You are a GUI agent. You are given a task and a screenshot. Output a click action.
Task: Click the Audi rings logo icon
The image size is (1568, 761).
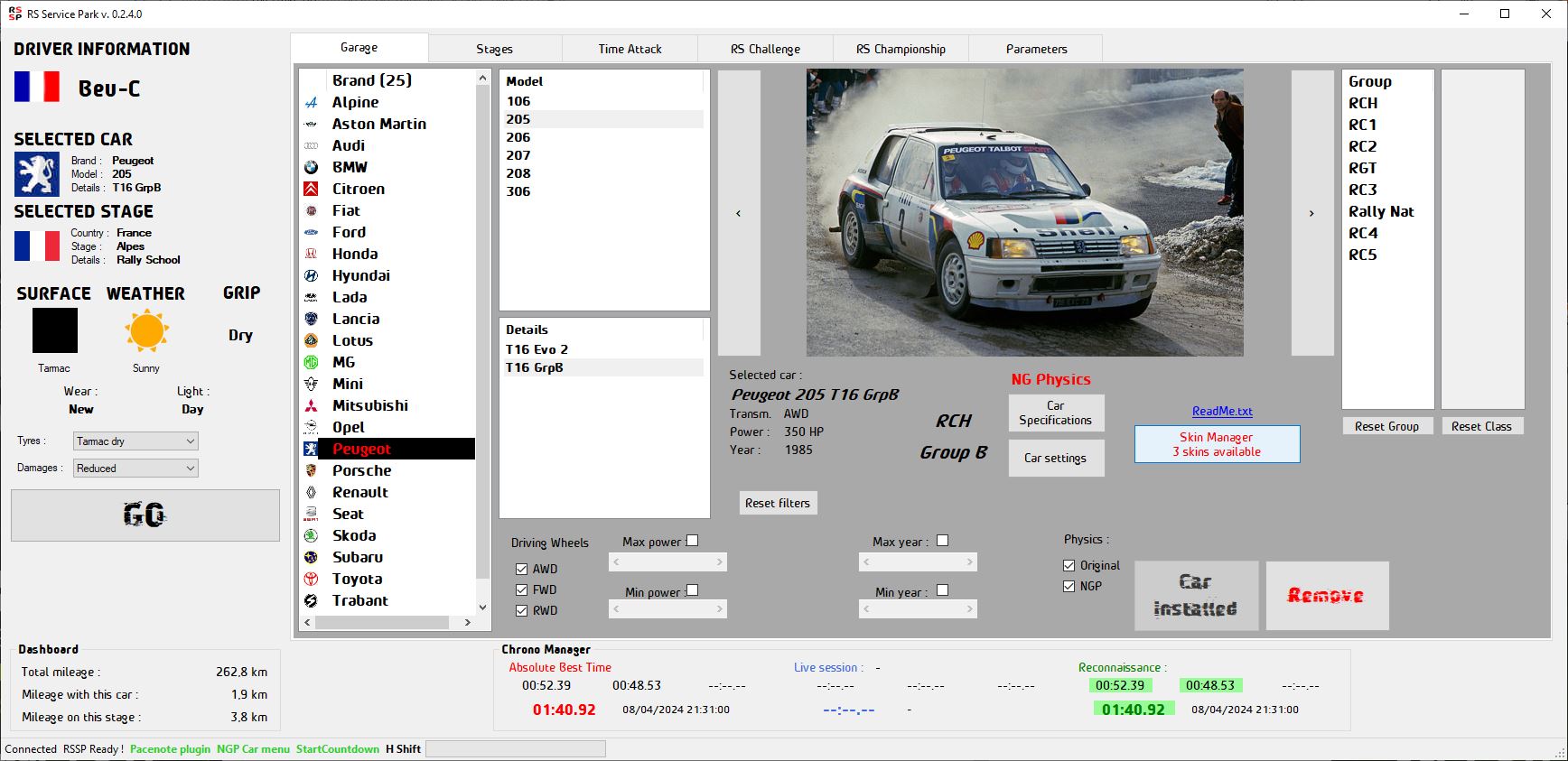(311, 145)
